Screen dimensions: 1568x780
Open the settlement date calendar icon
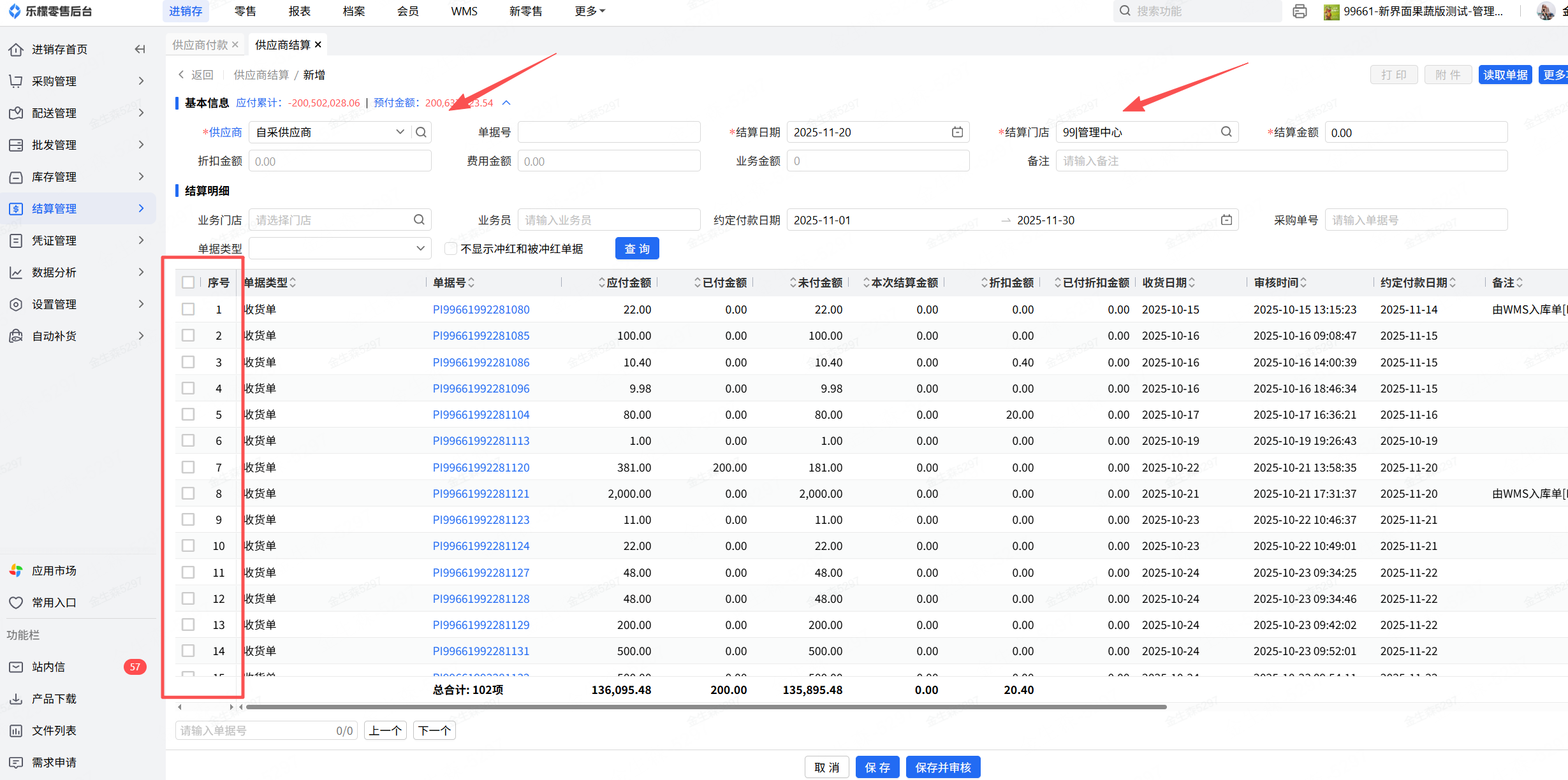[957, 132]
